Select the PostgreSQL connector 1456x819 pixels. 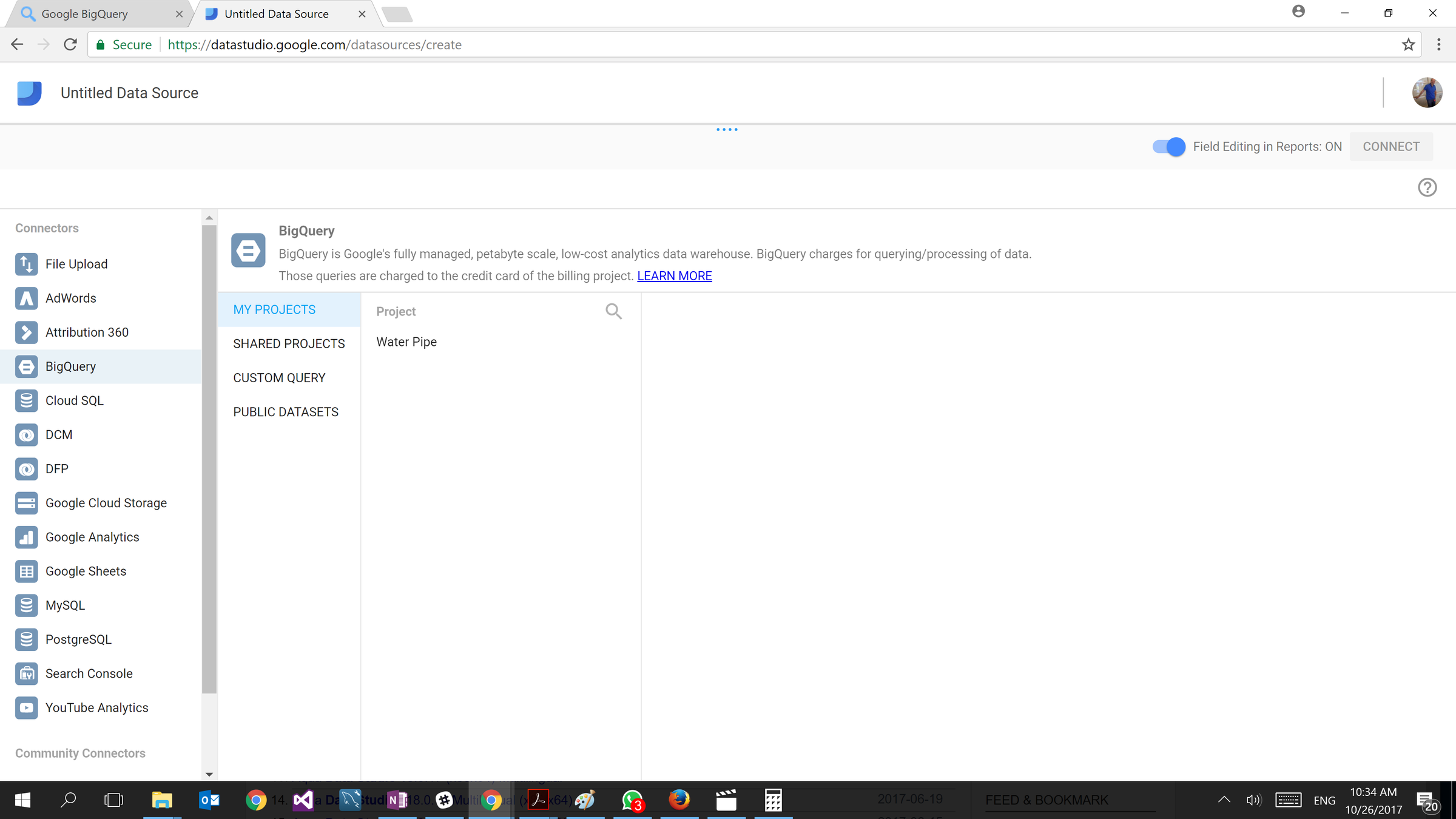point(101,639)
